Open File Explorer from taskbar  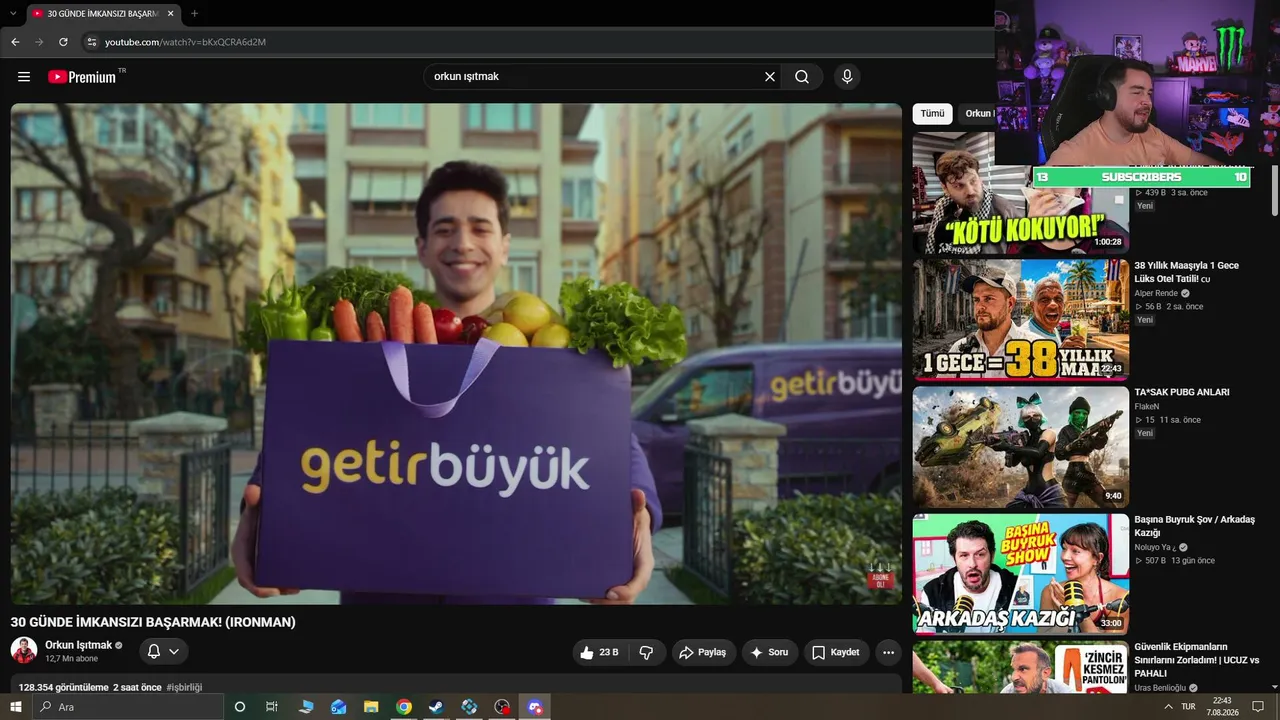point(371,707)
